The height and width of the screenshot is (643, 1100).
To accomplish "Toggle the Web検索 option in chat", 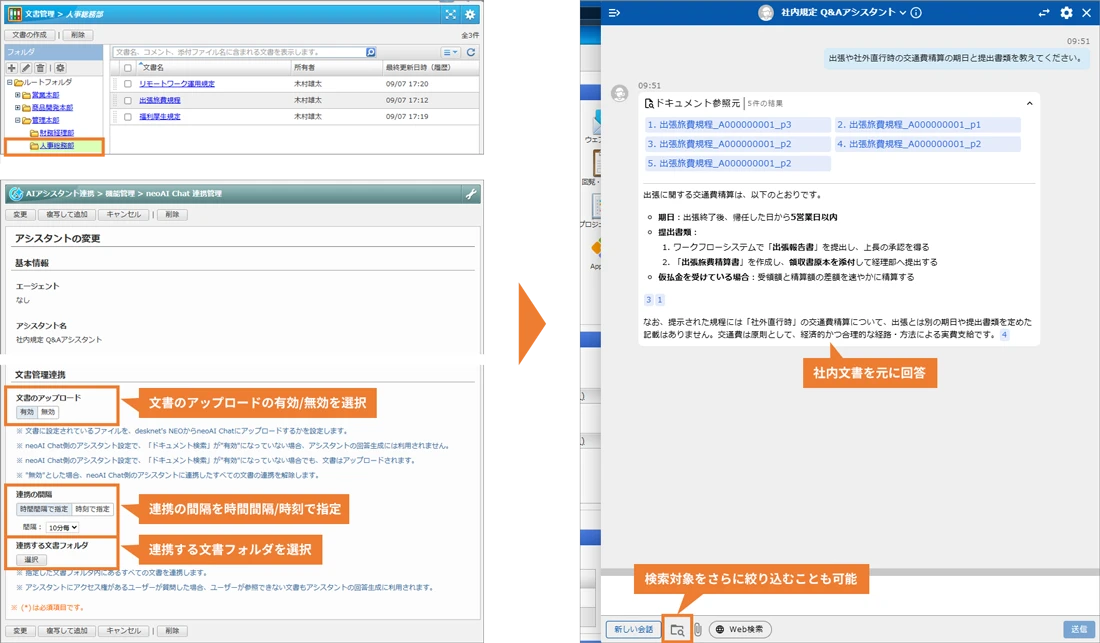I will tap(740, 630).
